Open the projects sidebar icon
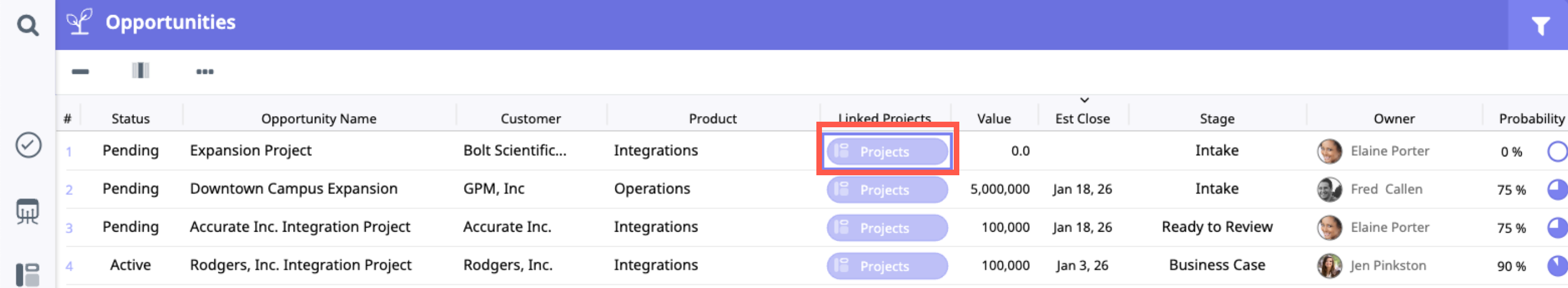This screenshot has height=288, width=1568. pos(28,275)
